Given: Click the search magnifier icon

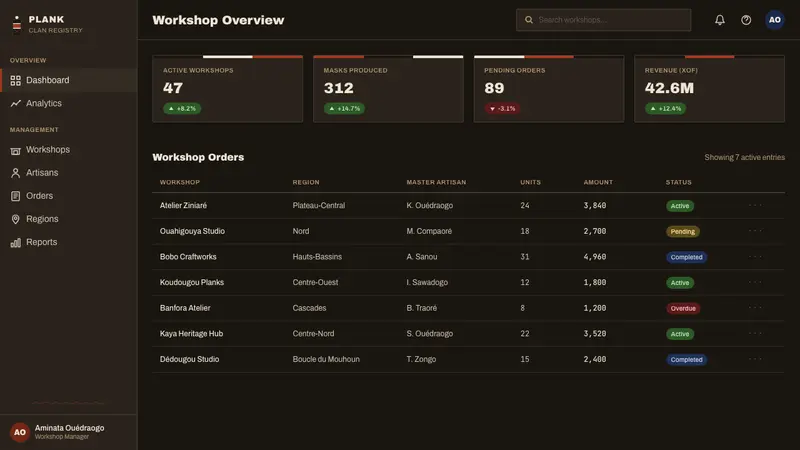Looking at the screenshot, I should tap(529, 20).
